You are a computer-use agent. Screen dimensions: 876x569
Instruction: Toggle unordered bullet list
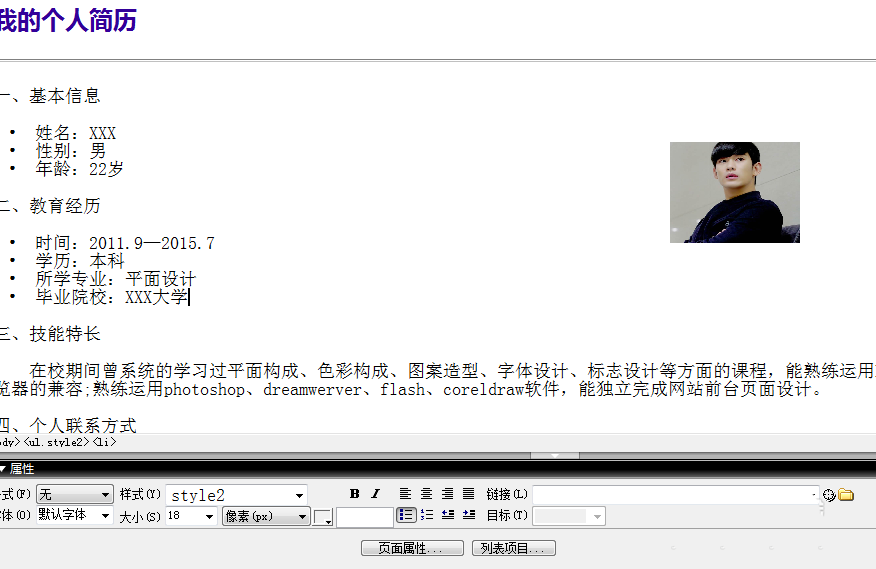(x=406, y=515)
